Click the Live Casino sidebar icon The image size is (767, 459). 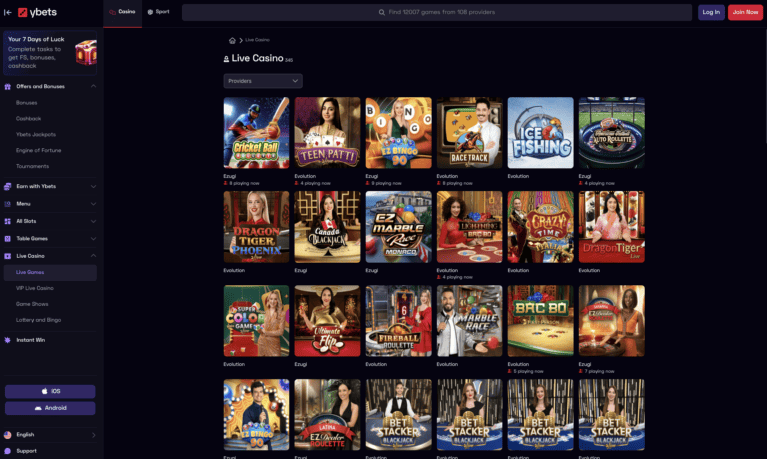click(x=7, y=256)
